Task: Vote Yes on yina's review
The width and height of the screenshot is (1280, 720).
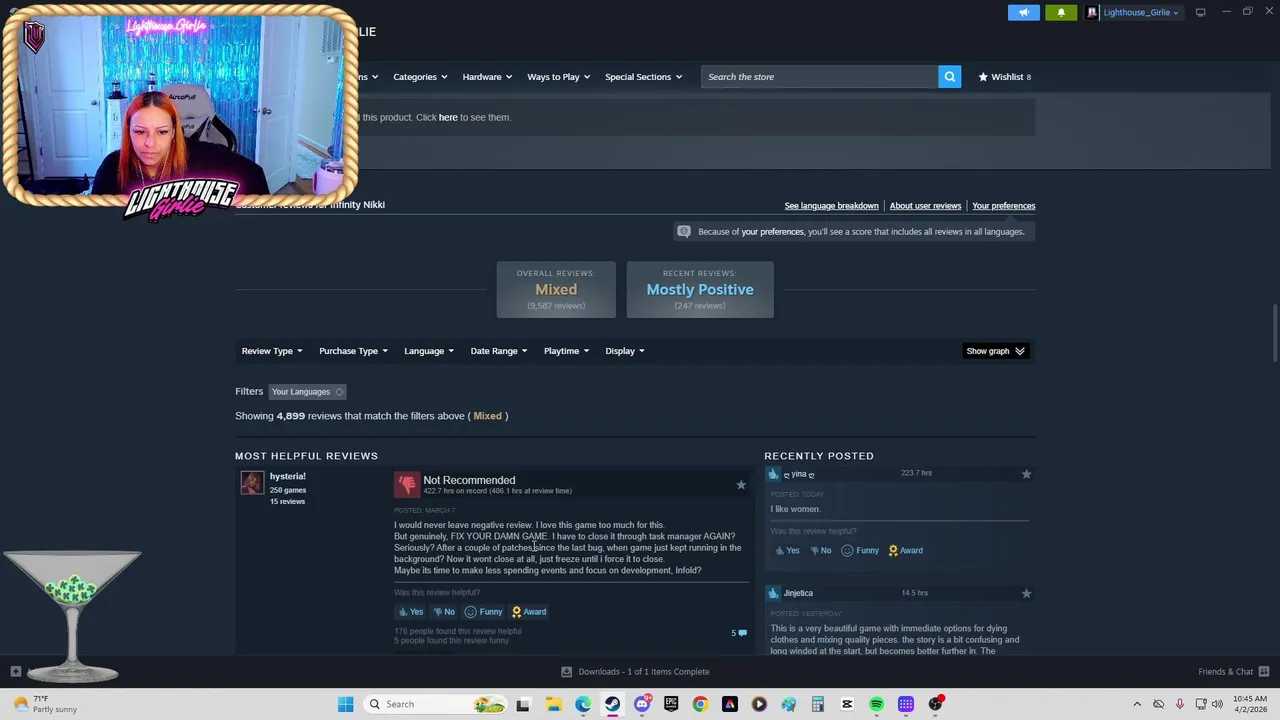Action: coord(787,551)
